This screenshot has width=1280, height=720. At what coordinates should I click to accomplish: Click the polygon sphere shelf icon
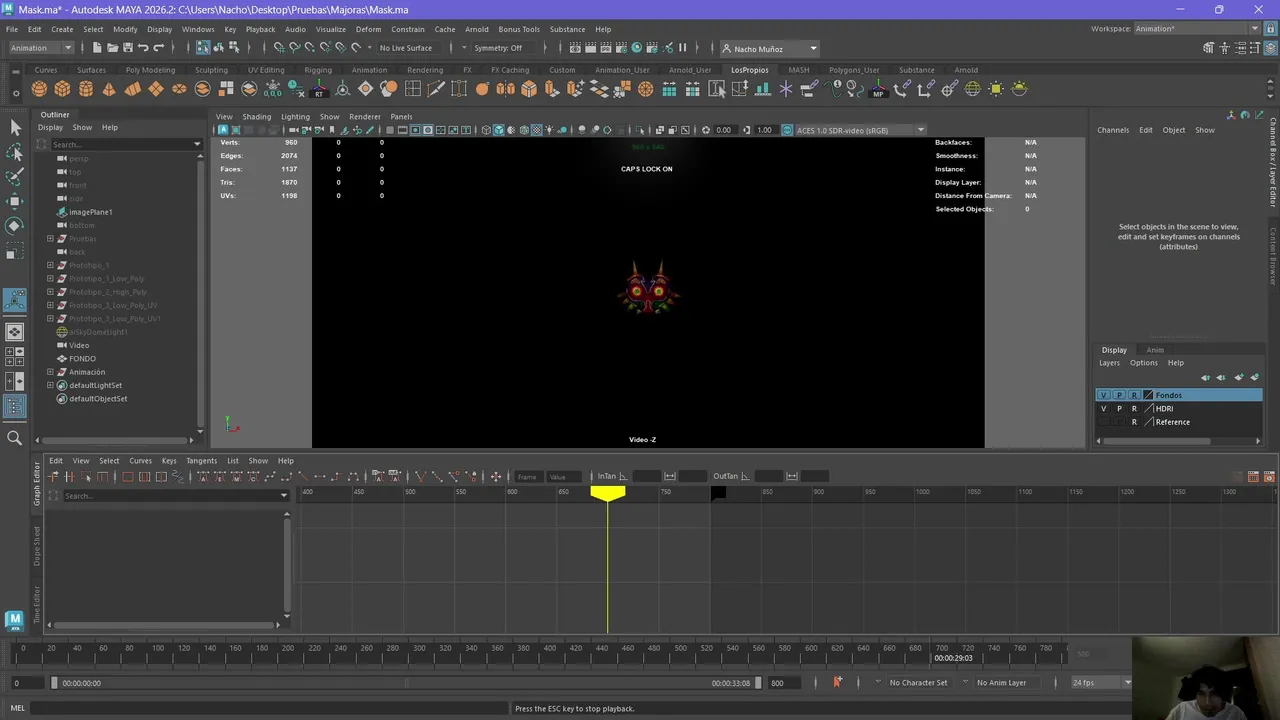click(39, 89)
